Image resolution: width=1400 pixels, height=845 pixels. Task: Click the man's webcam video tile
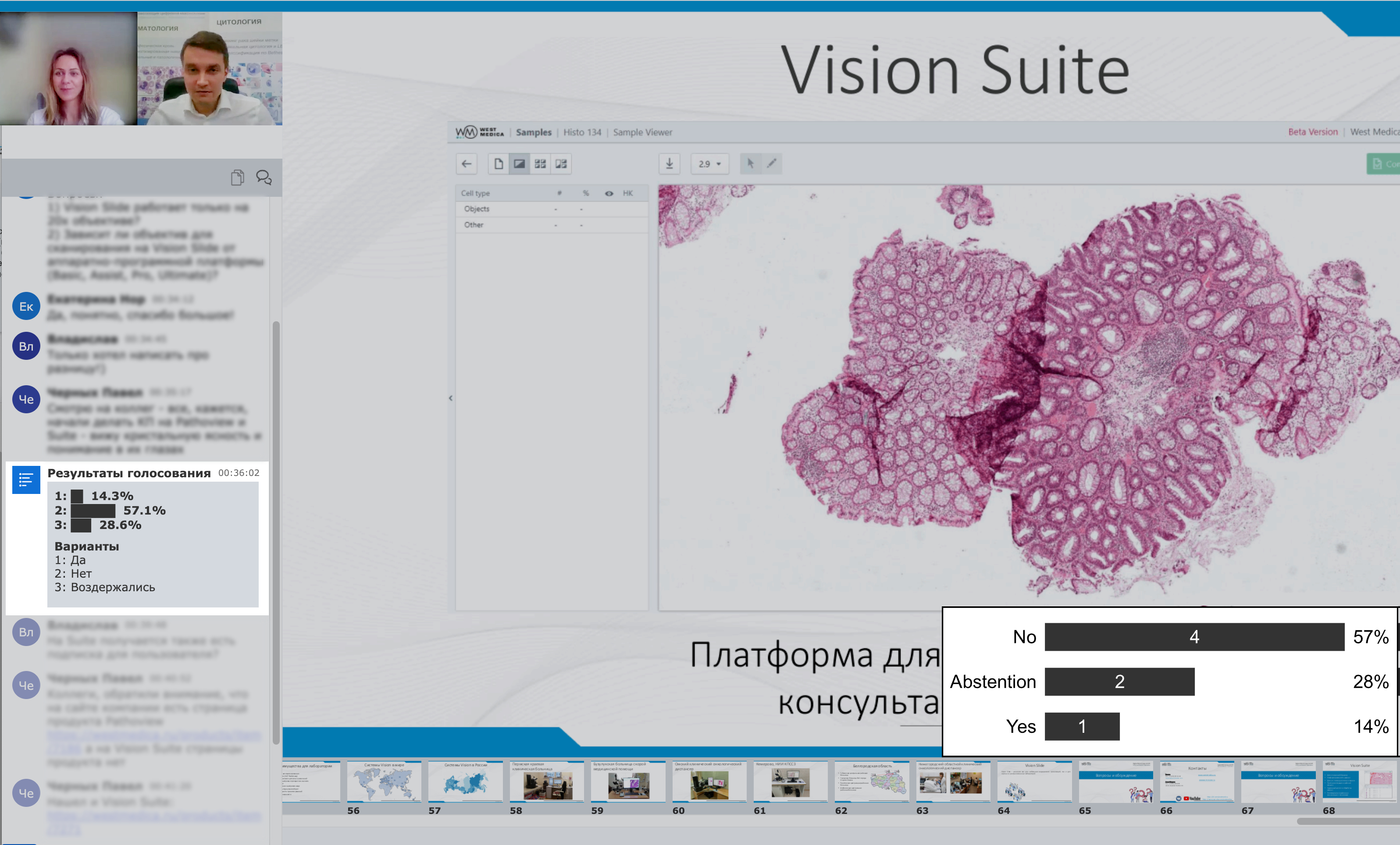click(210, 69)
